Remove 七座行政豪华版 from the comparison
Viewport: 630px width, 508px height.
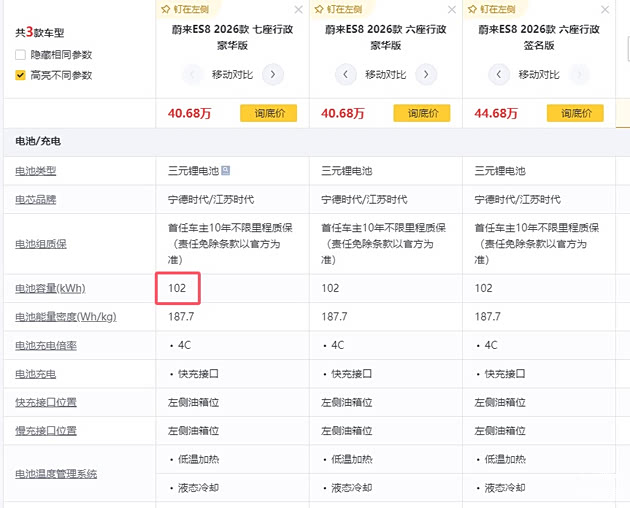(x=299, y=9)
